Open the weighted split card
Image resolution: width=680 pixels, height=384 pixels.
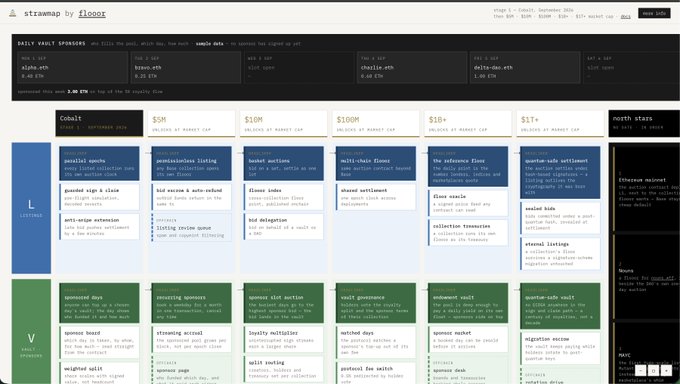99,373
